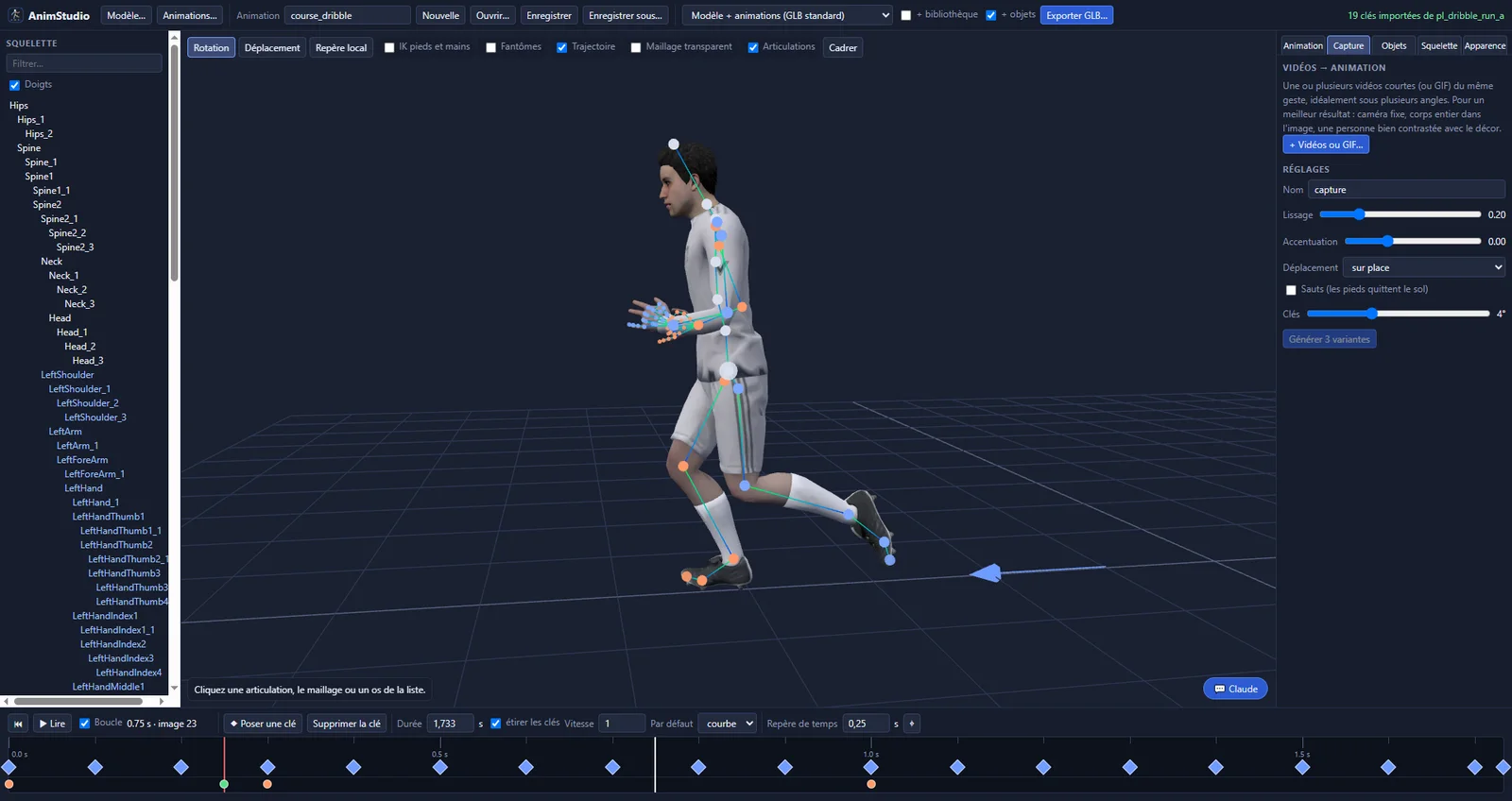The width and height of the screenshot is (1512, 801).
Task: Click the Accentuation slider
Action: point(1413,241)
